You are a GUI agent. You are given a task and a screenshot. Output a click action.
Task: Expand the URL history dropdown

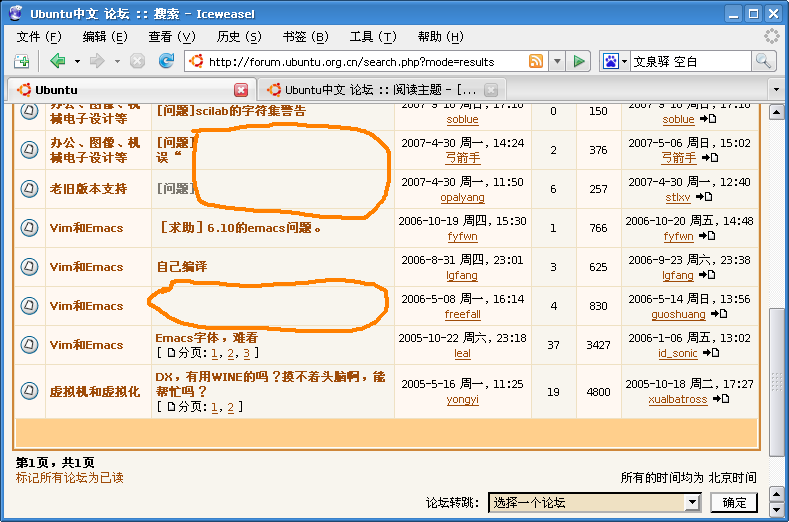click(x=557, y=62)
